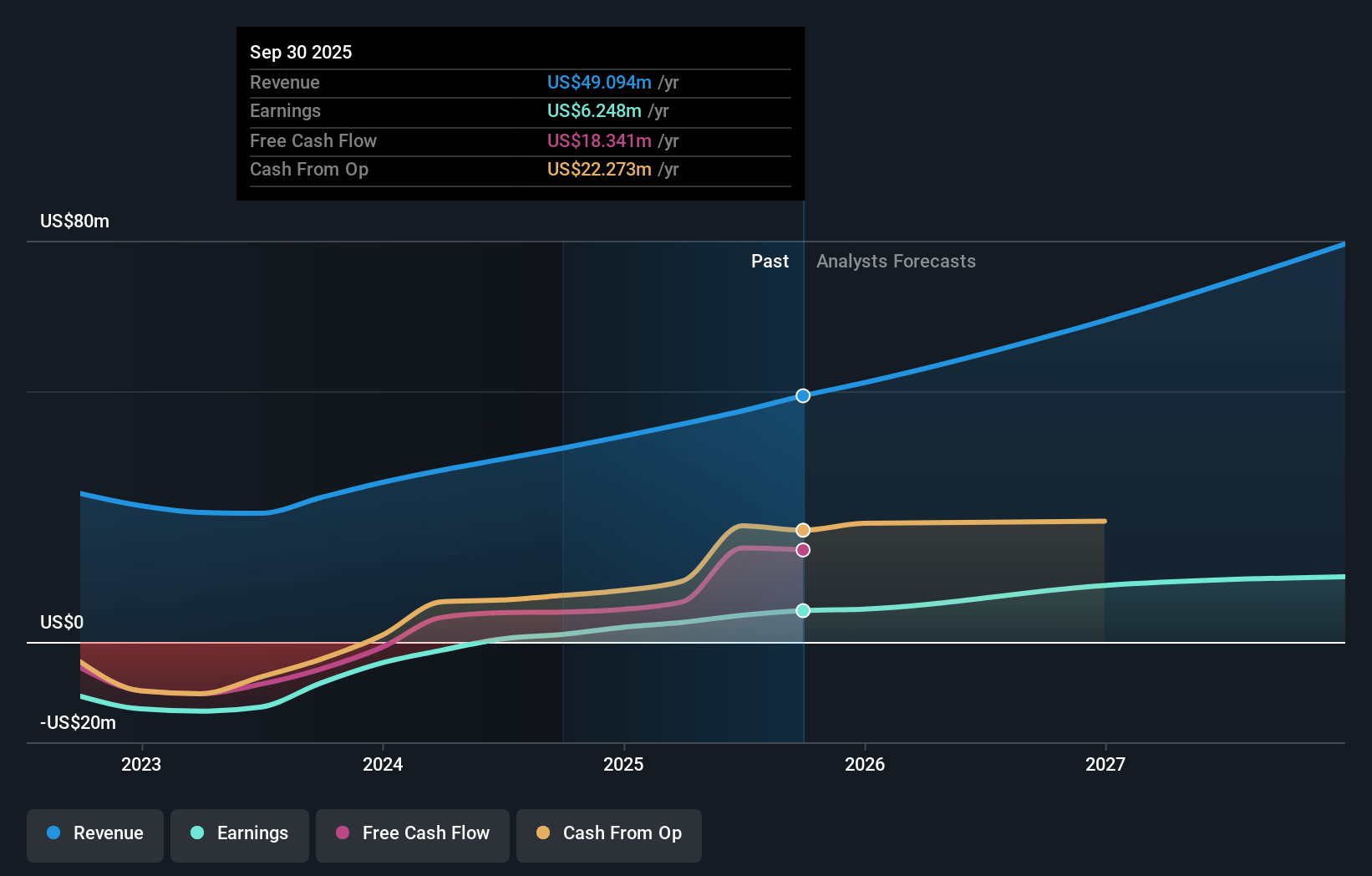Click the 2025 axis label on timeline

[x=624, y=764]
